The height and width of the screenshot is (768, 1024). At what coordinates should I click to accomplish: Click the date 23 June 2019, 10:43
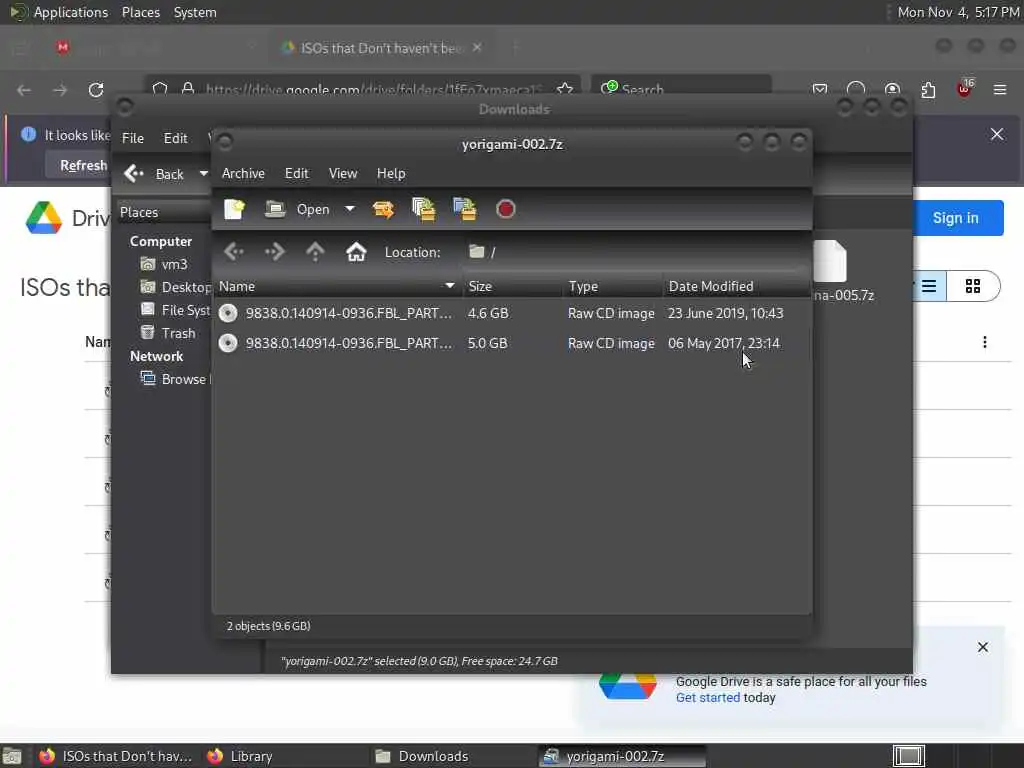pos(725,313)
